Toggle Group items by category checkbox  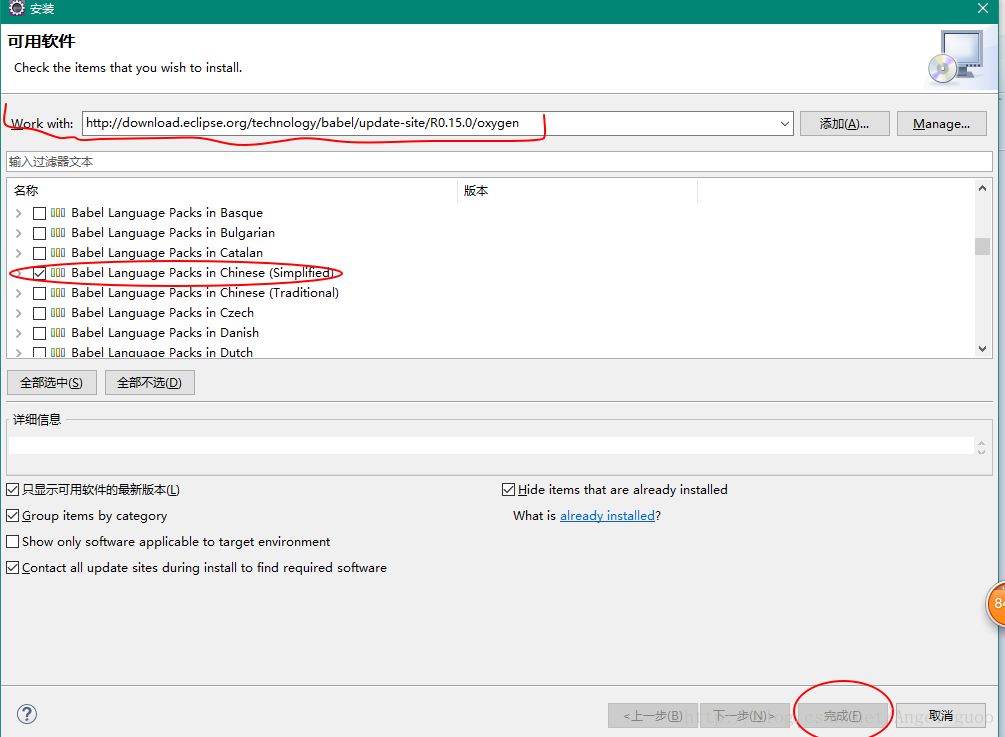point(12,515)
